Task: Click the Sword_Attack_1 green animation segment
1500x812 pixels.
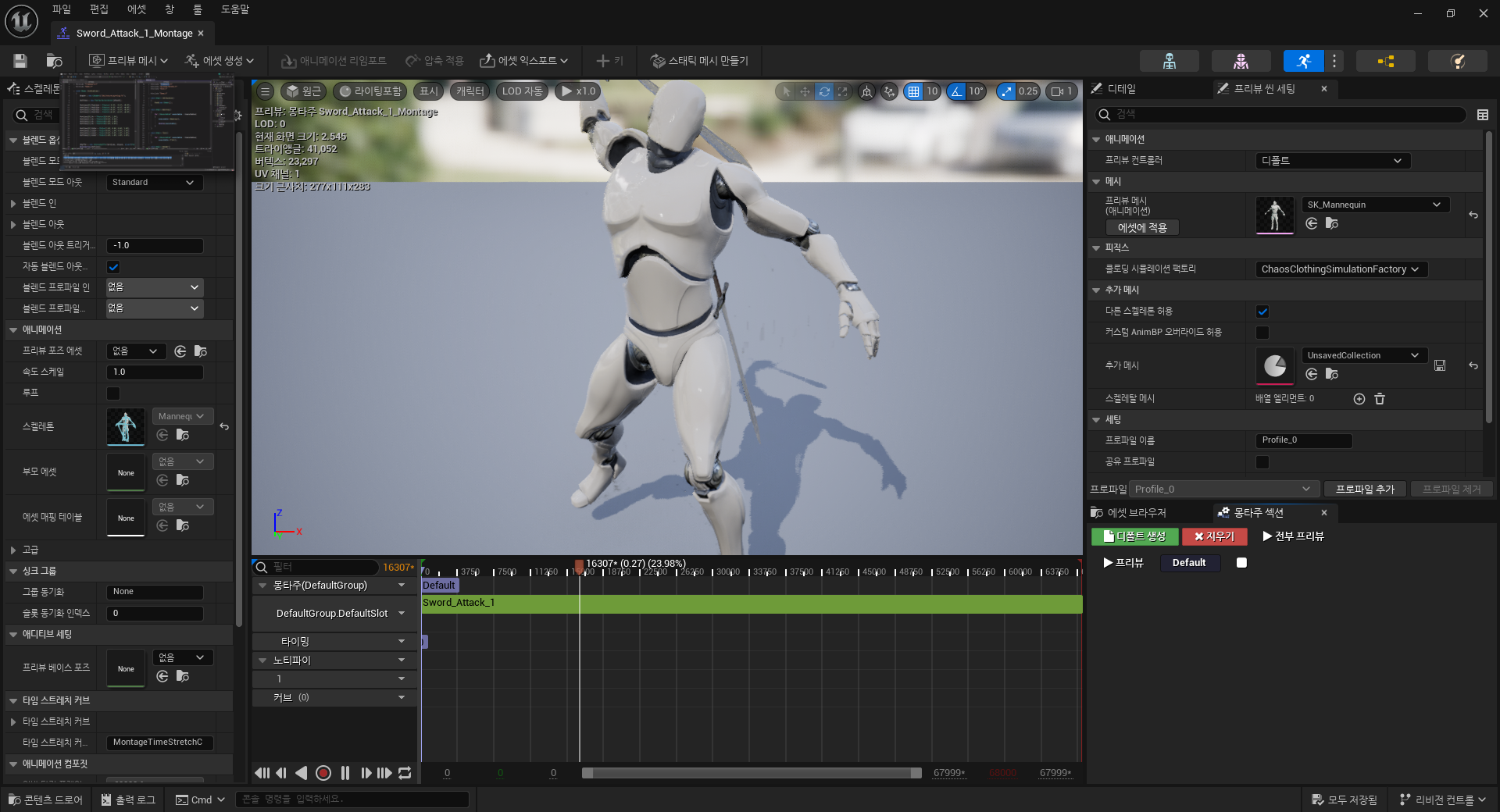Action: tap(752, 604)
